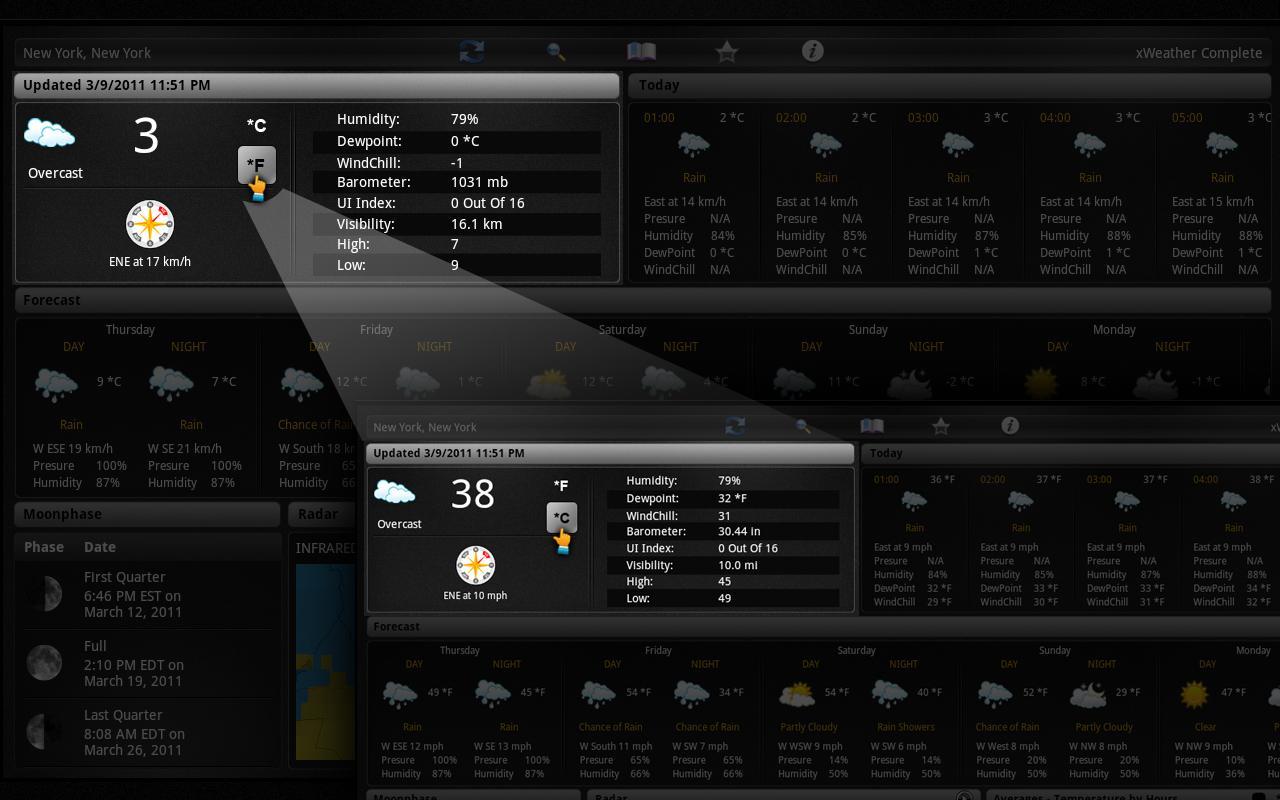The height and width of the screenshot is (800, 1280).
Task: Open the weather almanac book icon
Action: (x=641, y=51)
